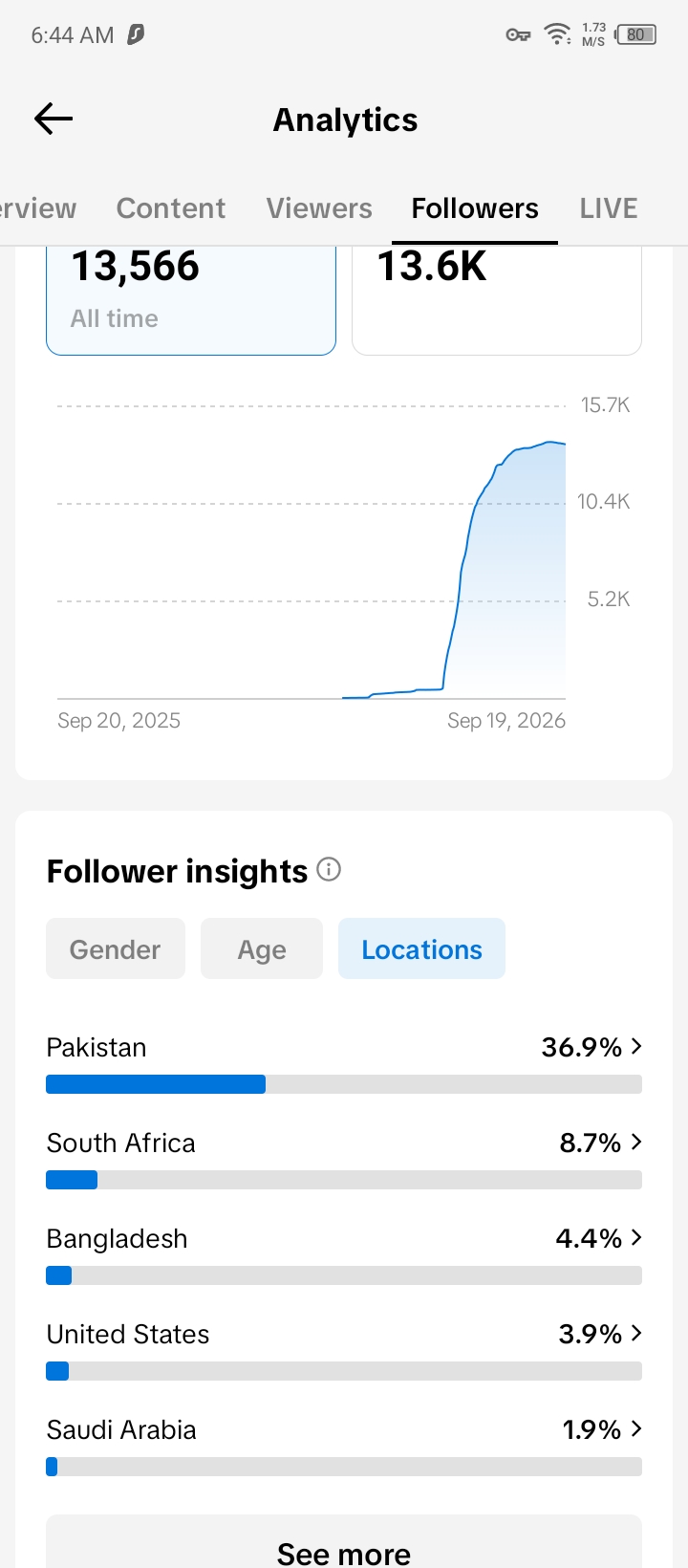Tap the back arrow icon
Image resolution: width=688 pixels, height=1568 pixels.
tap(54, 119)
